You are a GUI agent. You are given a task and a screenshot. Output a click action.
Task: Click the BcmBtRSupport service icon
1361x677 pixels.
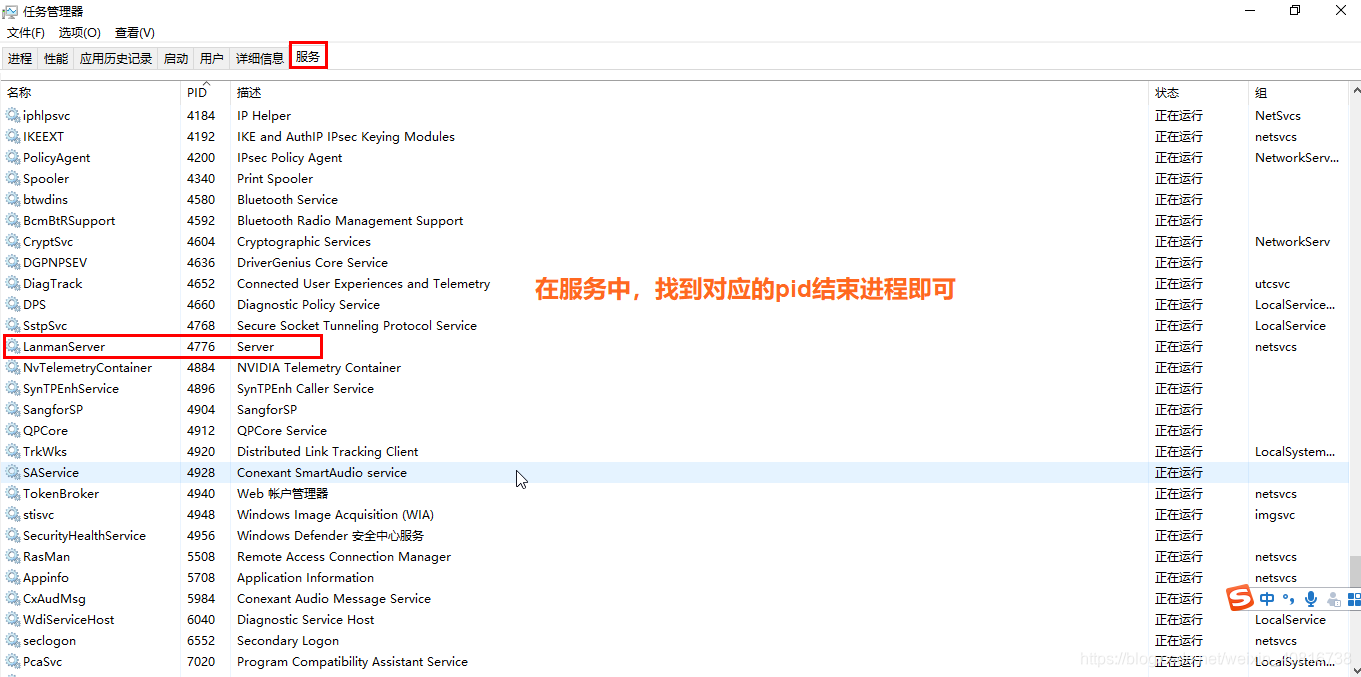click(x=13, y=221)
